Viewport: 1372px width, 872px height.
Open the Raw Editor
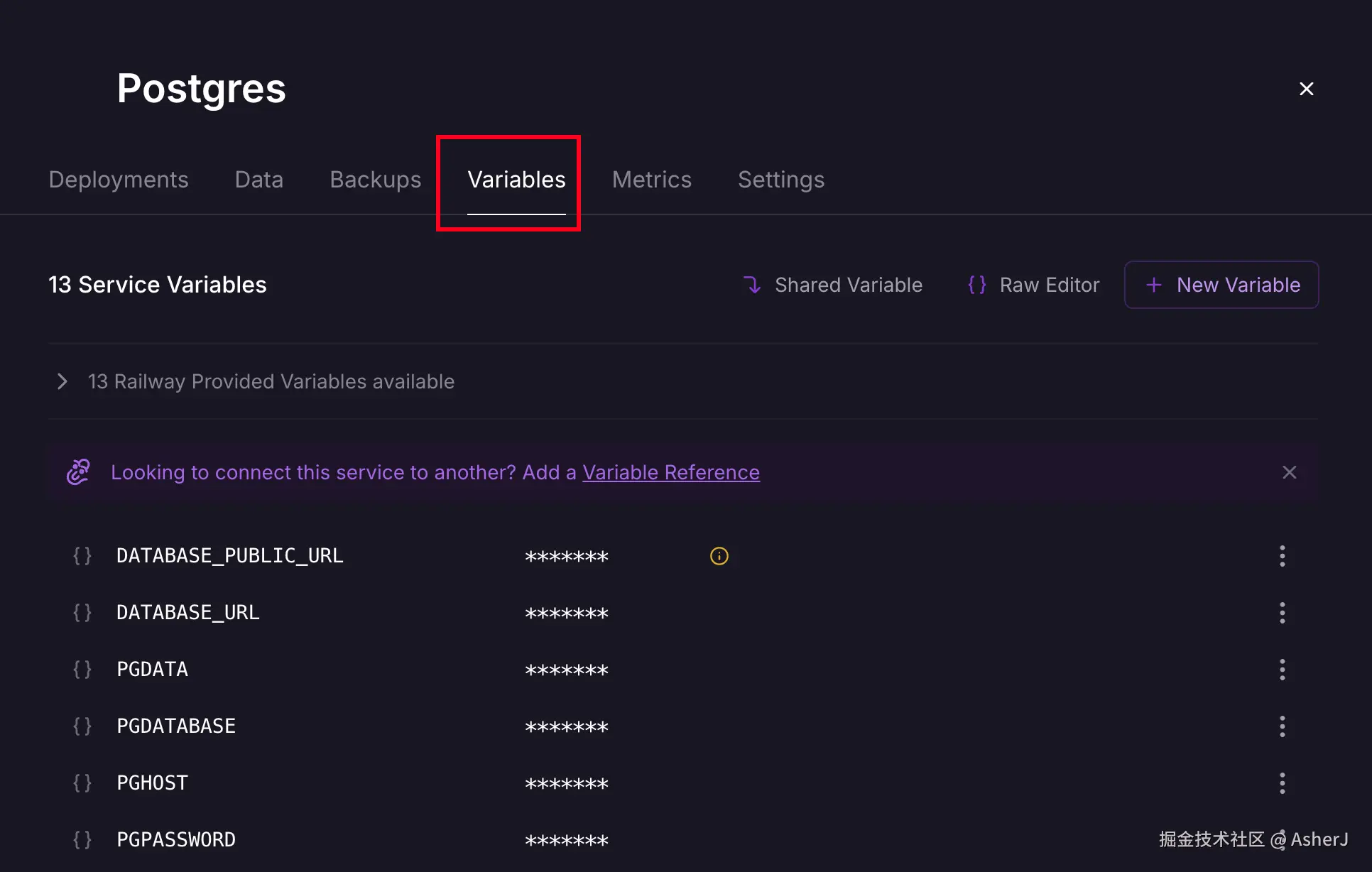coord(1033,285)
